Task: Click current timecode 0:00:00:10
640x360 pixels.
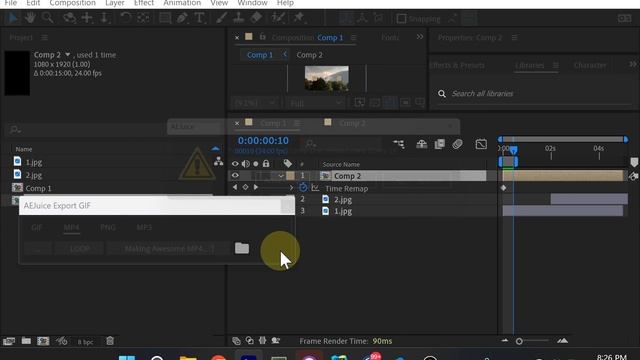Action: 263,140
